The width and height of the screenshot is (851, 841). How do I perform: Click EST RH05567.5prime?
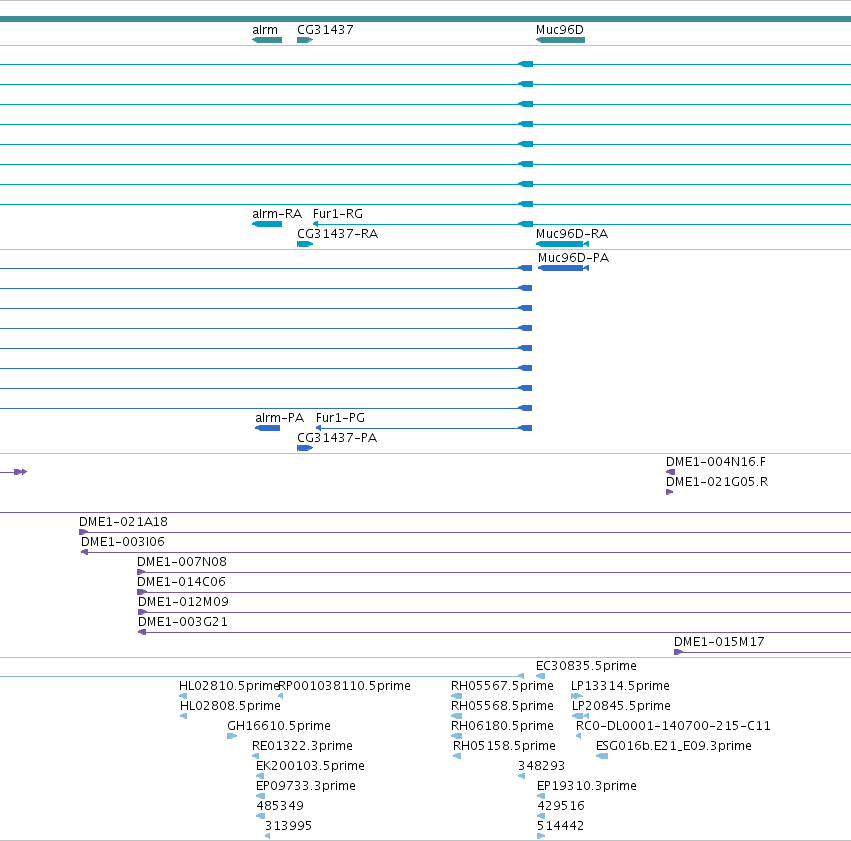point(456,696)
